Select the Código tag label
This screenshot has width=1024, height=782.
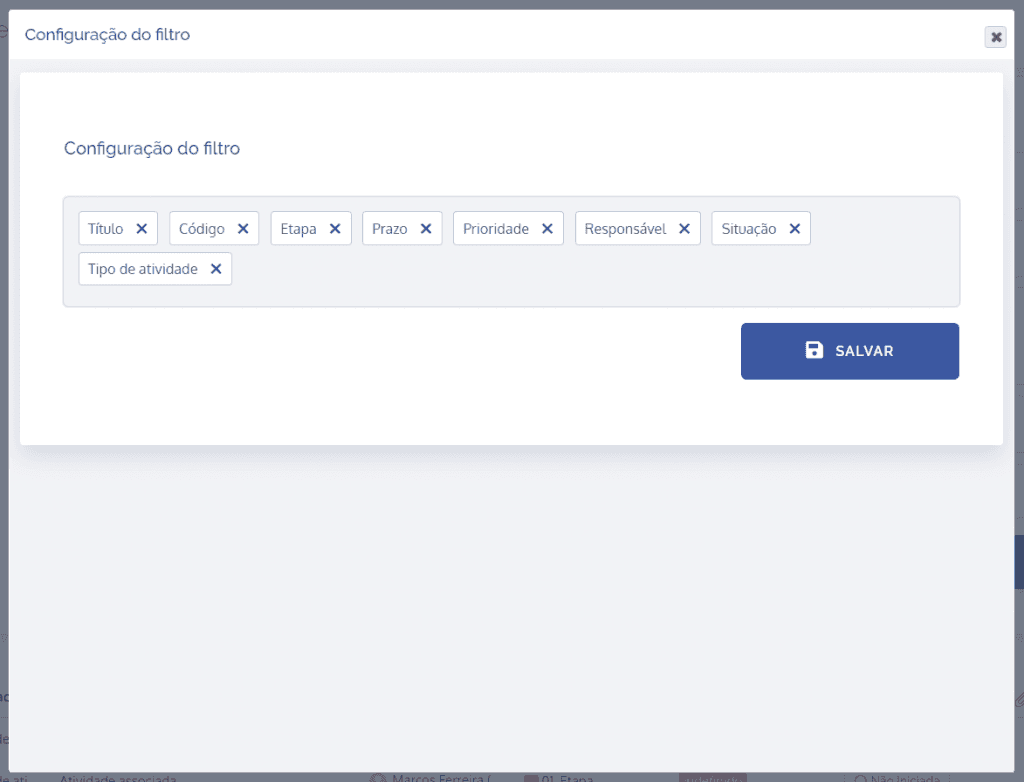[x=202, y=229]
